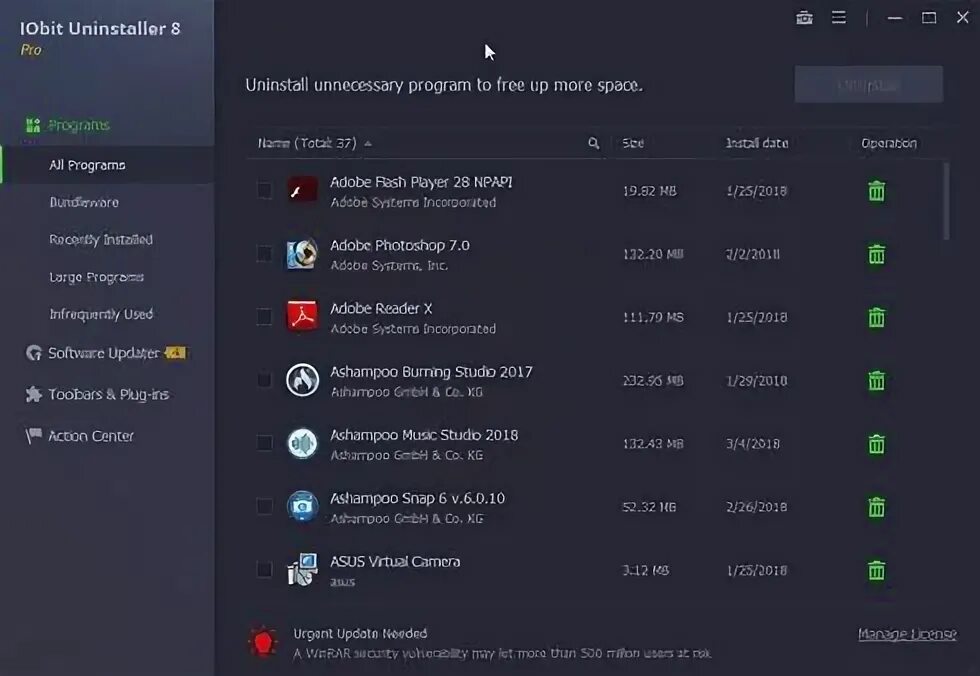Tick the Ashampoo Music Studio 2018 checkbox
This screenshot has width=980, height=676.
[x=264, y=443]
